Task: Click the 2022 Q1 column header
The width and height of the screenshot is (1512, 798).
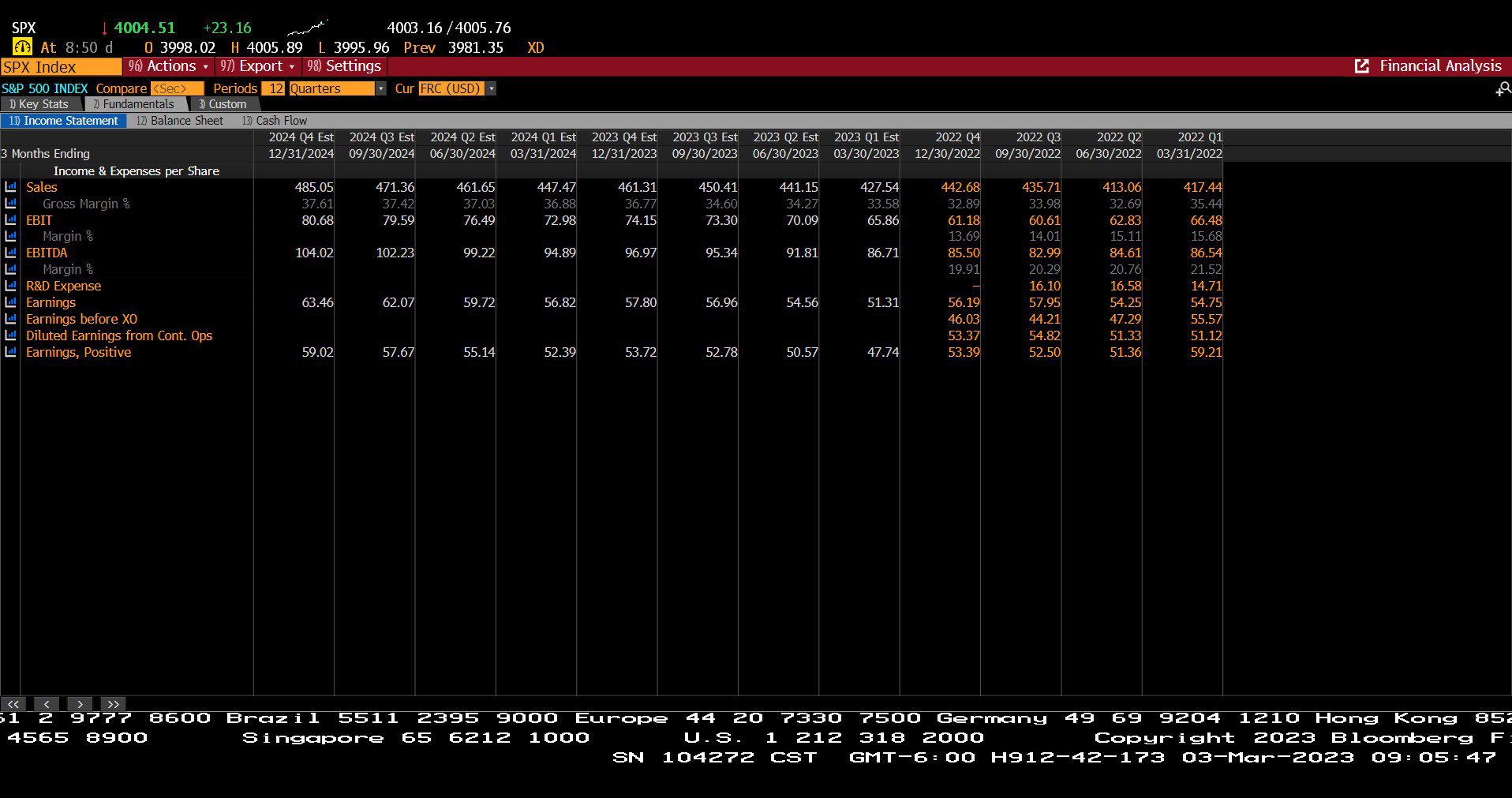Action: click(1199, 137)
